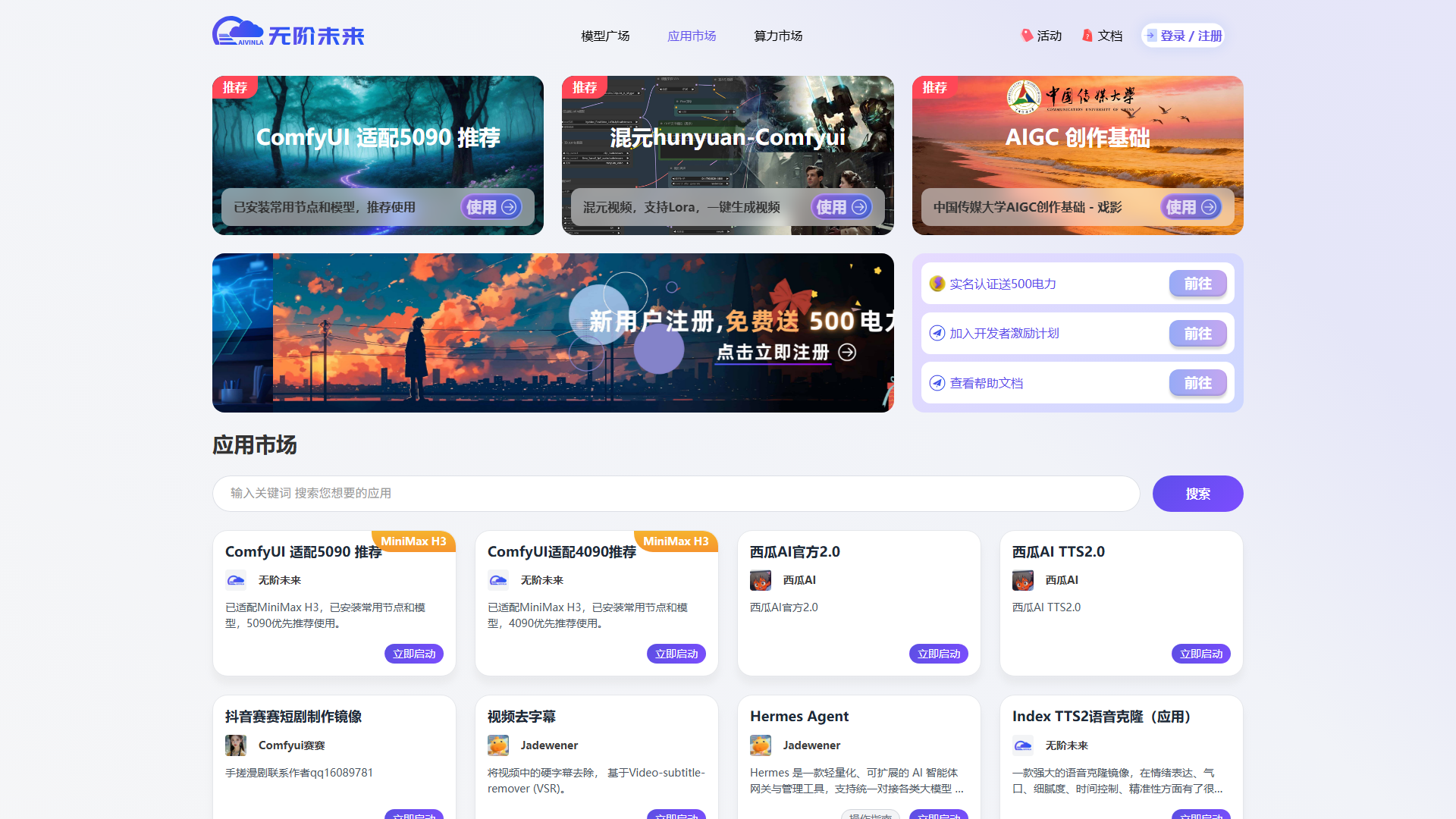This screenshot has height=819, width=1456.
Task: Click MiniMax H3 badge on ComfyUI 适配5090 card
Action: 414,541
